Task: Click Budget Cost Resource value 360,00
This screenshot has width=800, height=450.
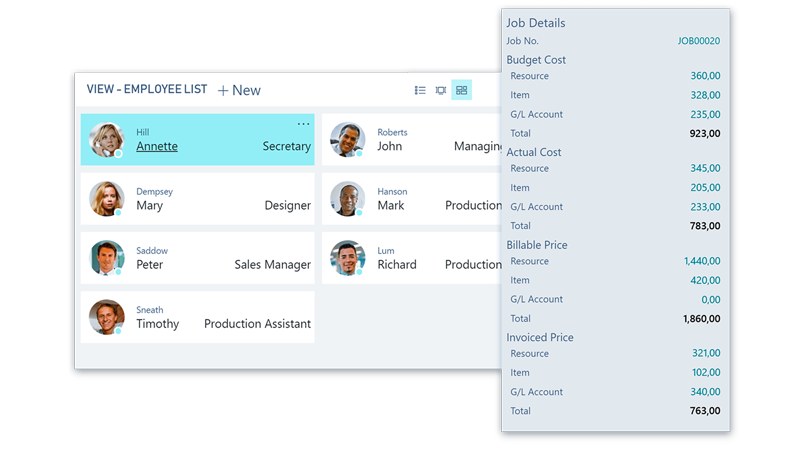Action: [705, 76]
